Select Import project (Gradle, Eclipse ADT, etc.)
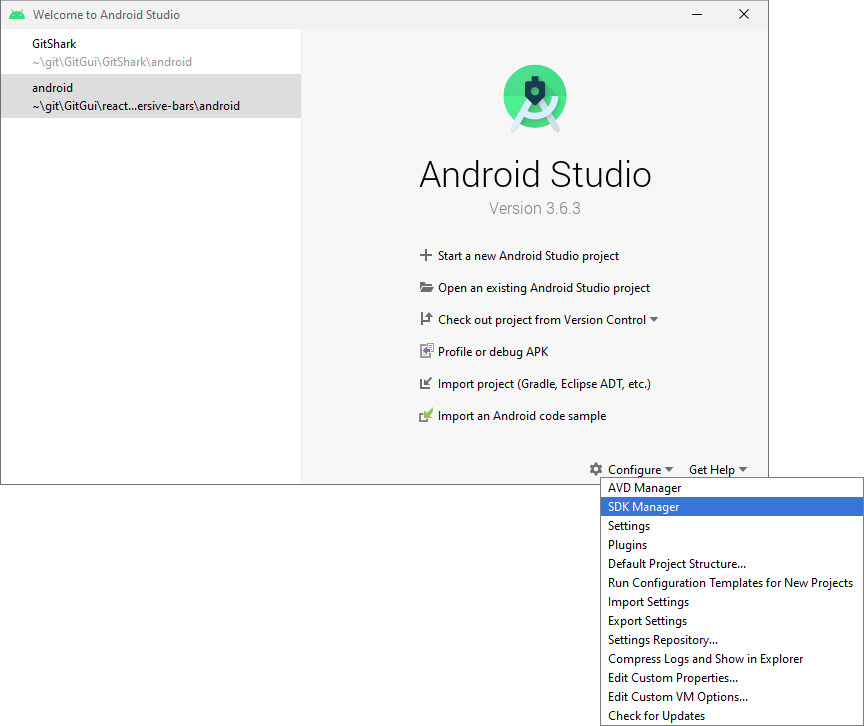 (x=544, y=383)
